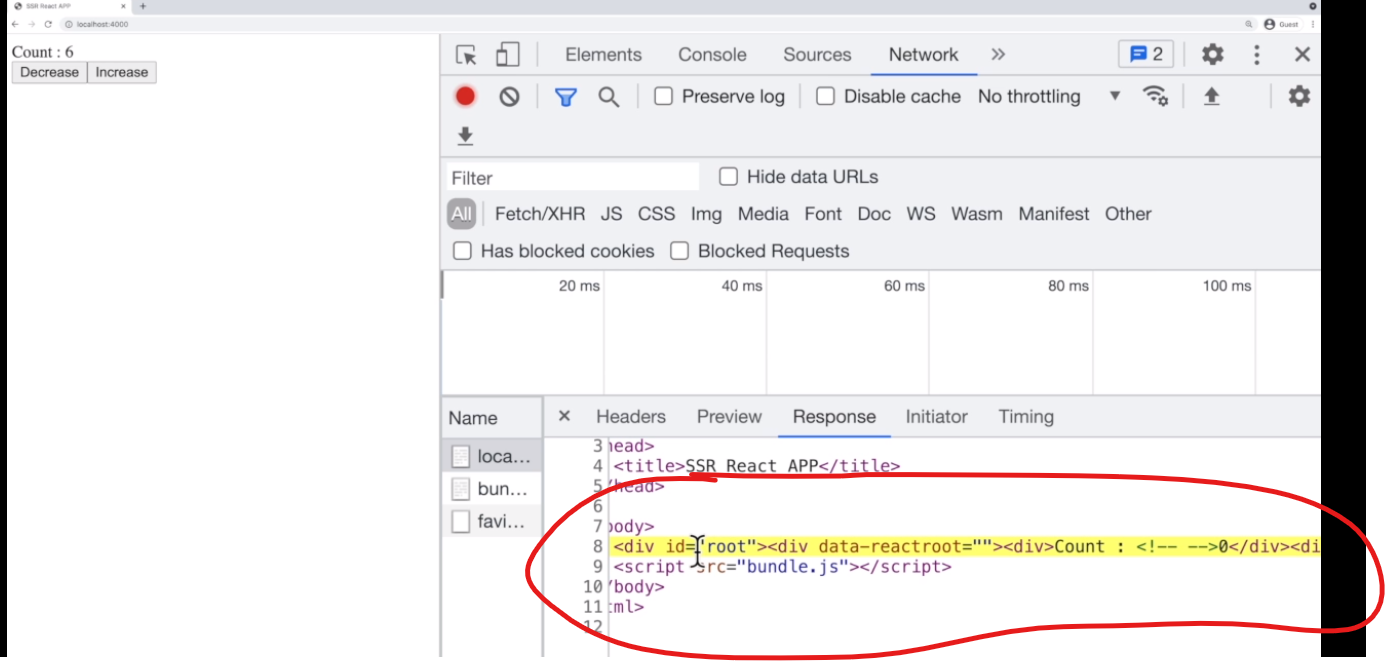Viewport: 1392px width, 664px height.
Task: Open the Preview tab
Action: 729,417
